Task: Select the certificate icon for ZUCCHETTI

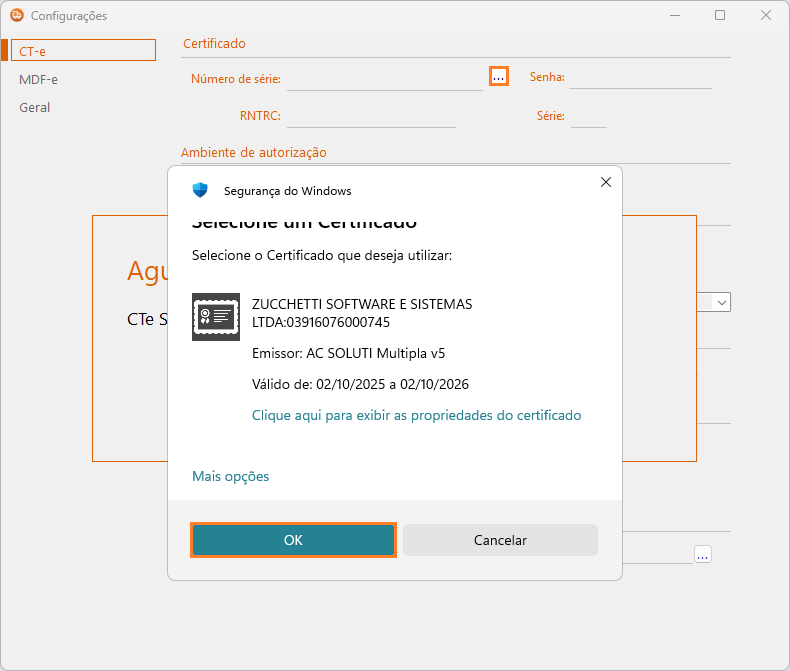Action: point(216,317)
